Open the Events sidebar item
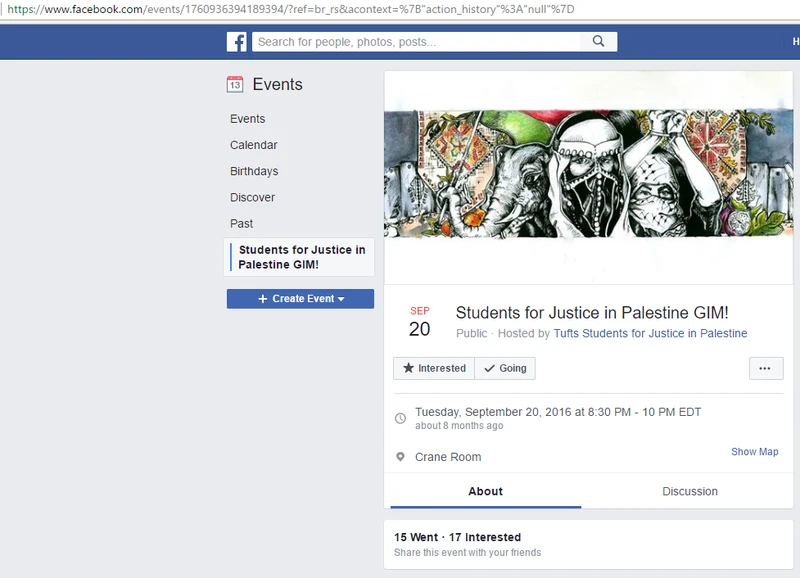Viewport: 800px width, 578px height. pos(247,119)
